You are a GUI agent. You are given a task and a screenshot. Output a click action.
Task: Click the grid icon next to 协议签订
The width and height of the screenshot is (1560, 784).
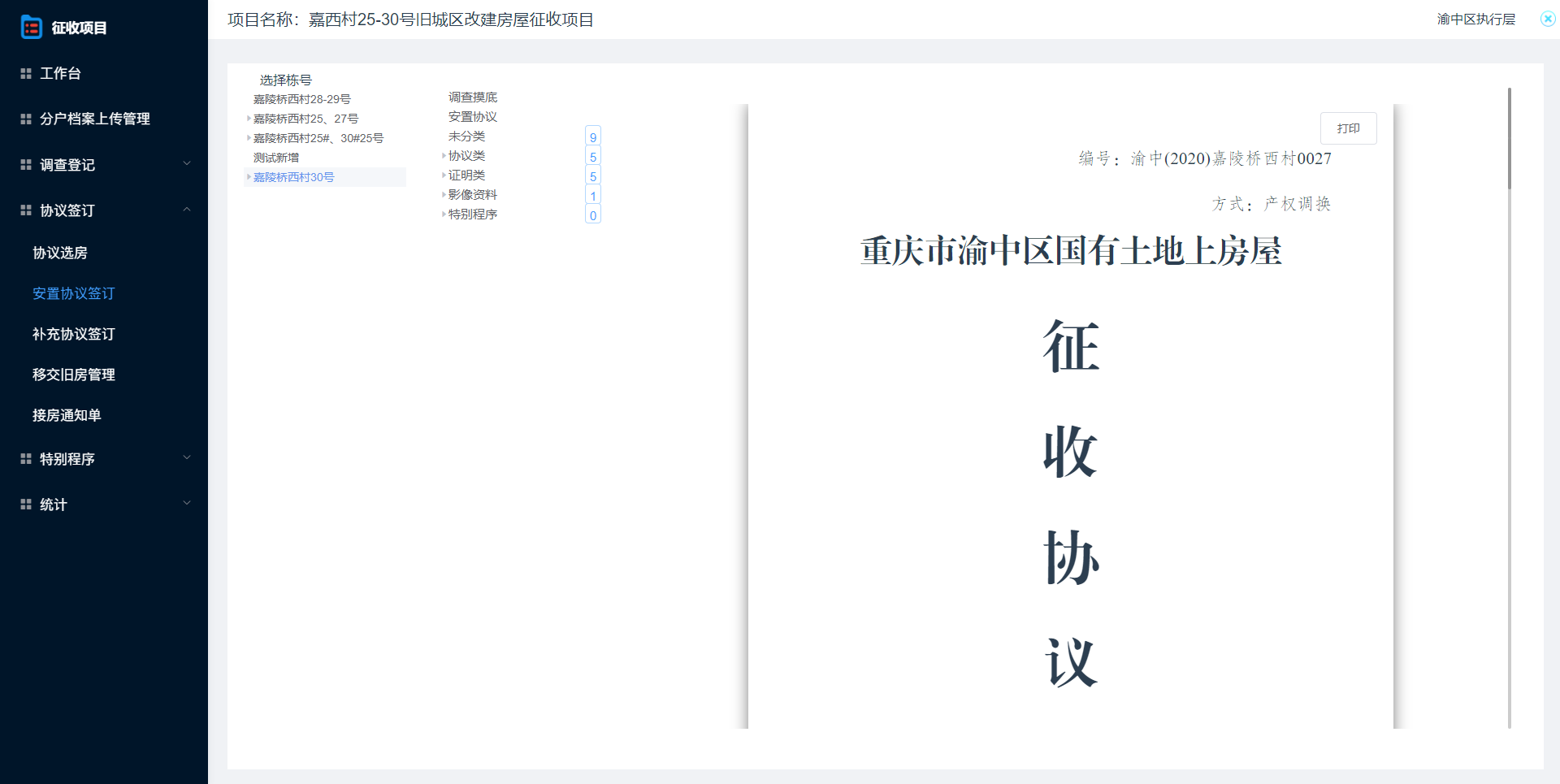pos(26,210)
